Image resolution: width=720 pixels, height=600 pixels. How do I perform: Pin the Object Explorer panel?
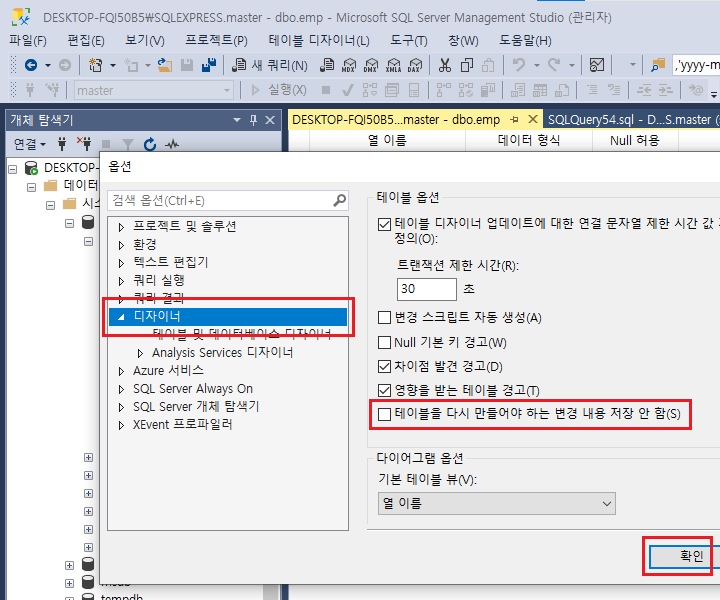coord(253,120)
